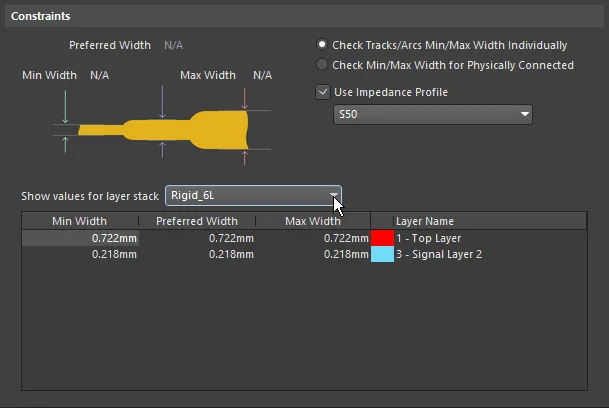Click the Preferred Width column header

coord(197,221)
